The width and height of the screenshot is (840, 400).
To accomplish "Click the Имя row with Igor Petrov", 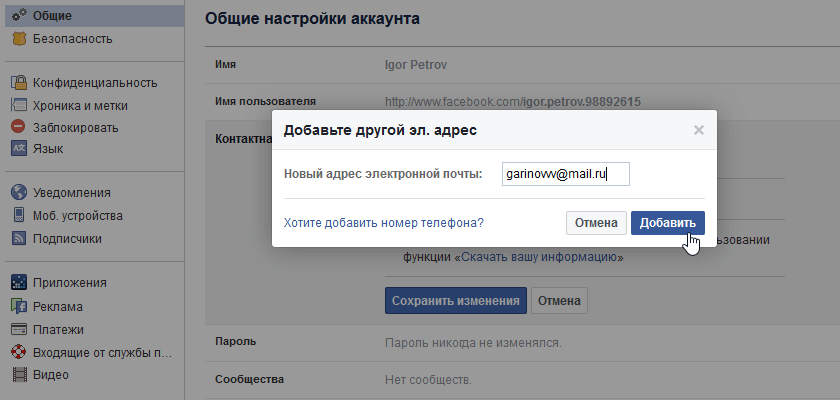I will pos(522,65).
